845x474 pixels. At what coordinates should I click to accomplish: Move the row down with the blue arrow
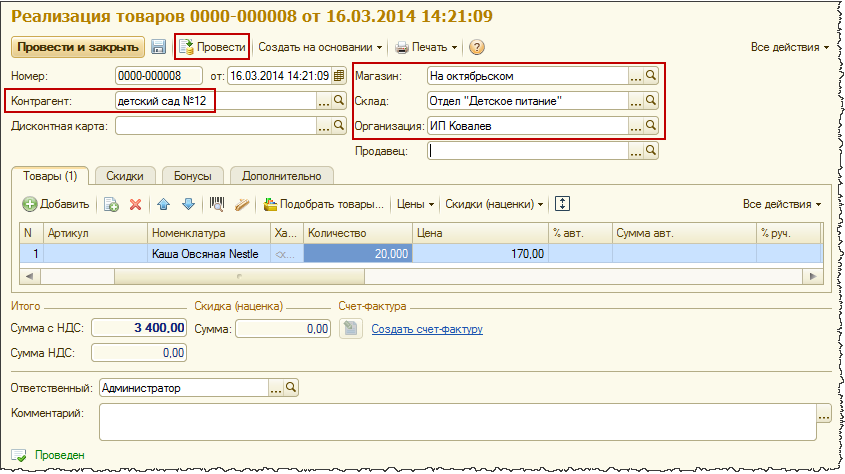click(x=188, y=204)
